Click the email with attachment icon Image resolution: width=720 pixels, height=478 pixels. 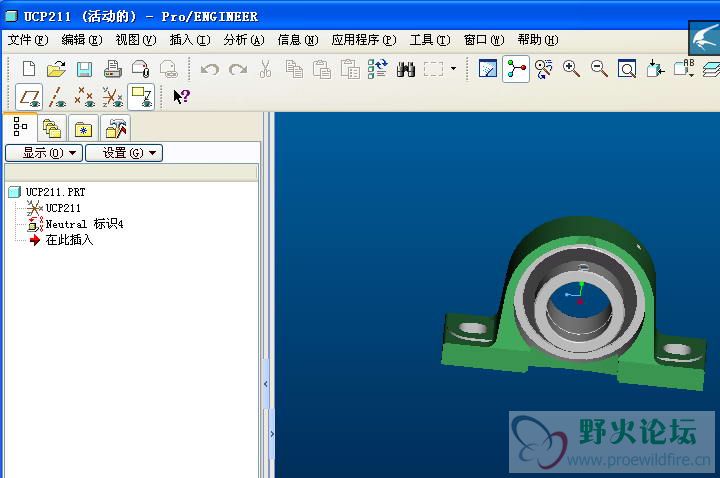tap(141, 69)
